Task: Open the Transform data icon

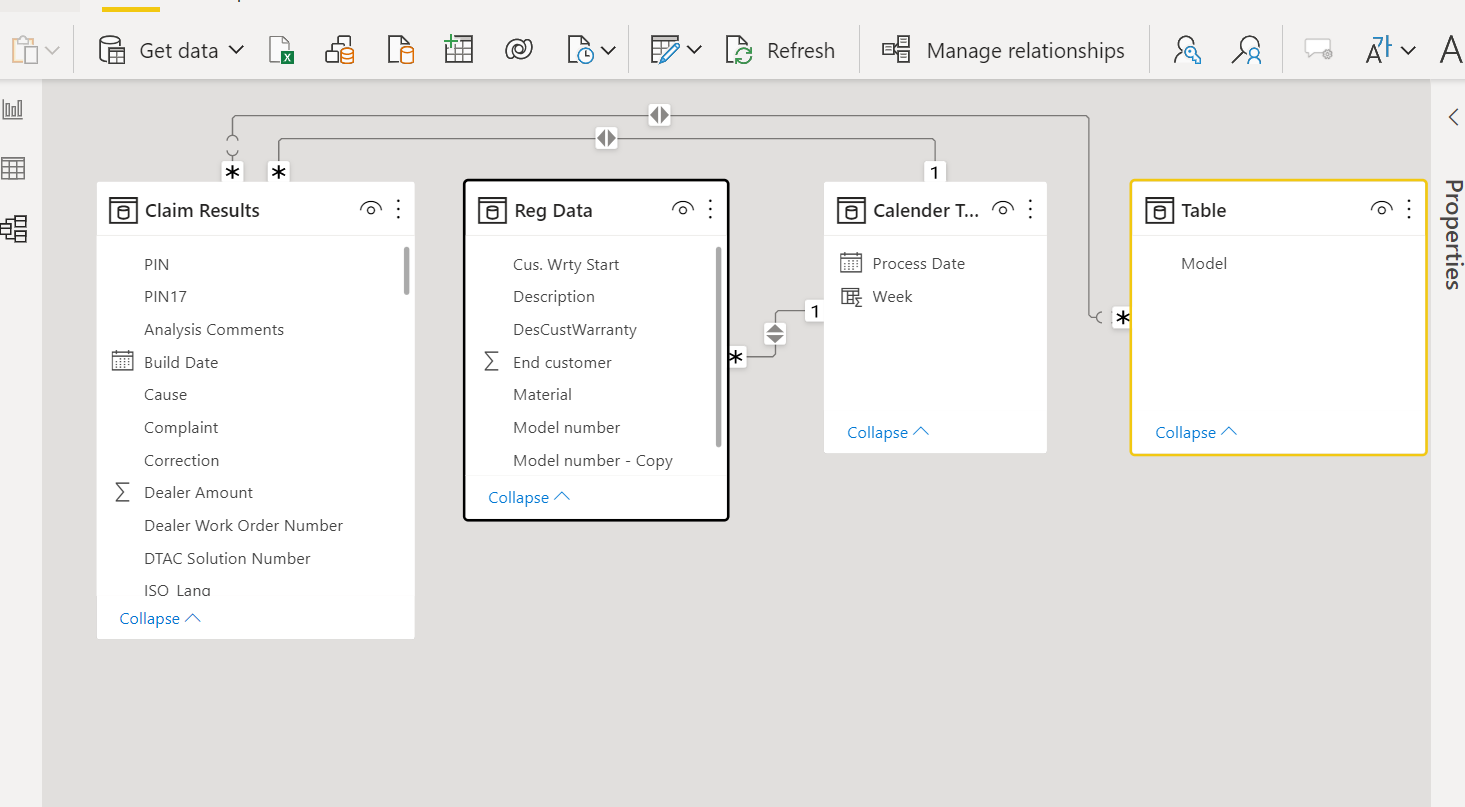Action: tap(665, 50)
